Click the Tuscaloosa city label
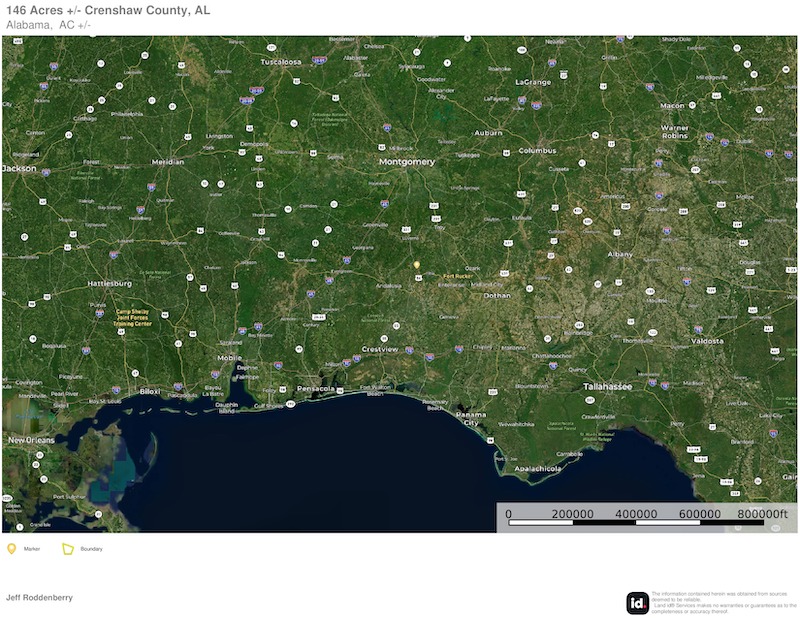 pos(281,61)
